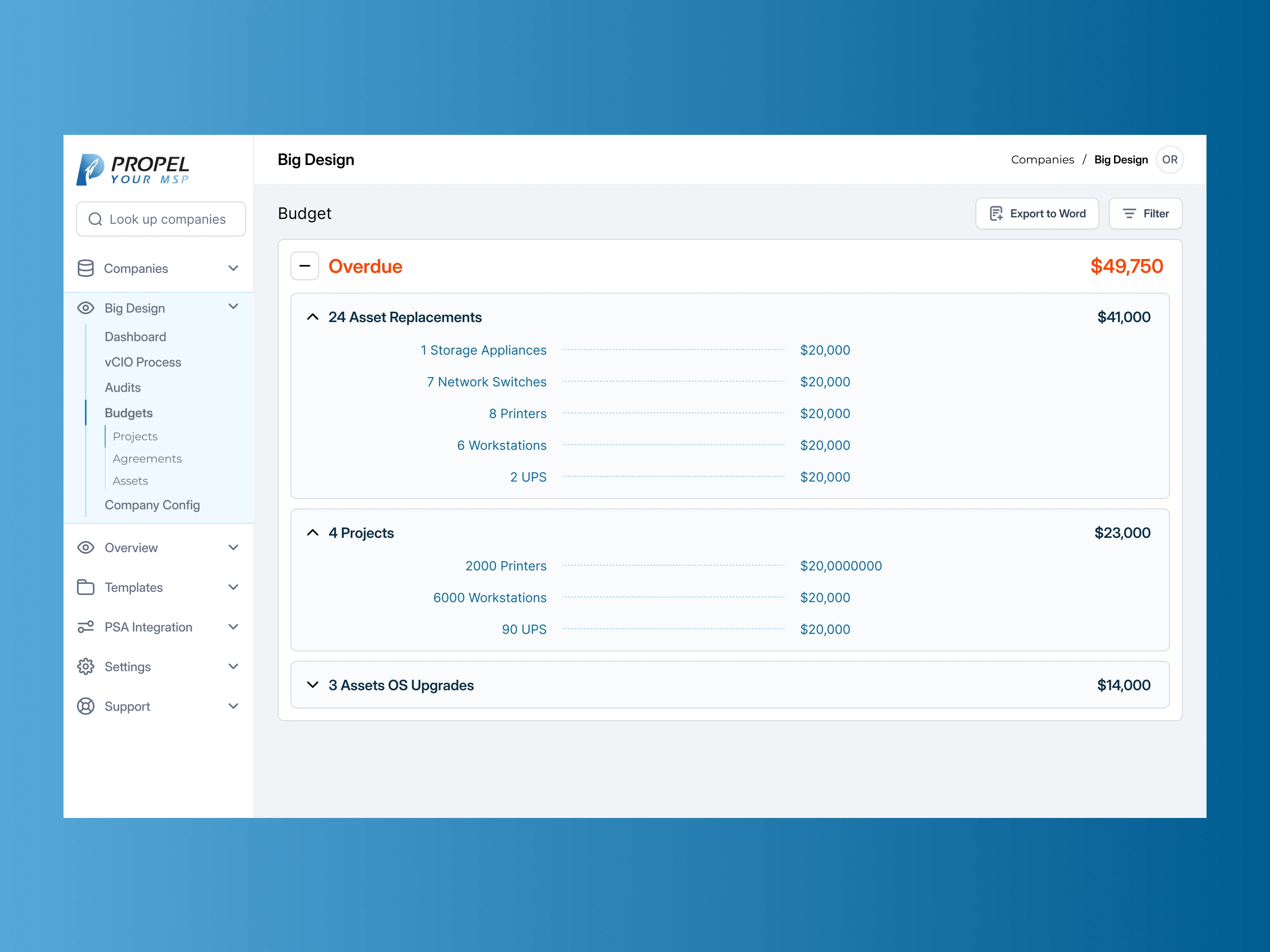Screen dimensions: 1270x952
Task: Open the 6000 Workstations project link
Action: tap(490, 597)
